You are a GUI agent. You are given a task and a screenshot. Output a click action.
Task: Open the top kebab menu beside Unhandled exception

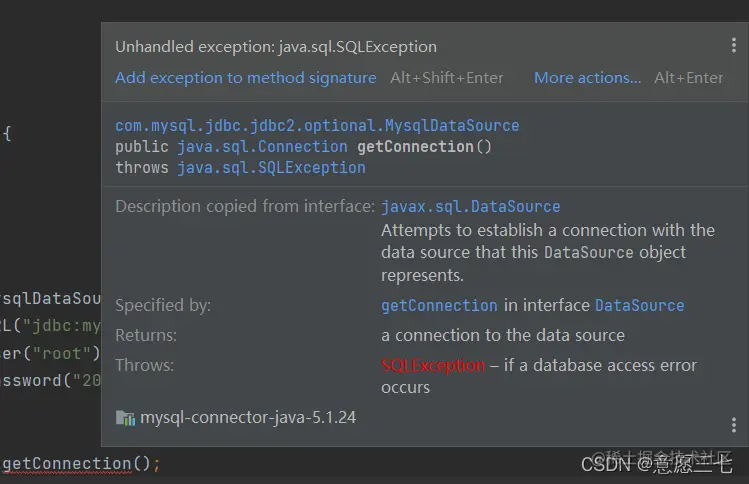click(x=734, y=45)
